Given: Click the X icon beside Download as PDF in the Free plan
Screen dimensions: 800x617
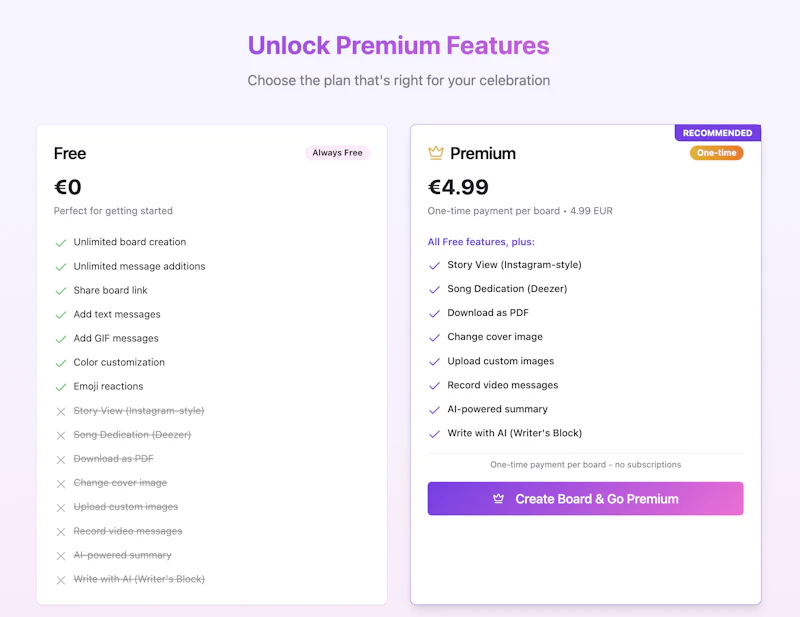Looking at the screenshot, I should pyautogui.click(x=61, y=459).
